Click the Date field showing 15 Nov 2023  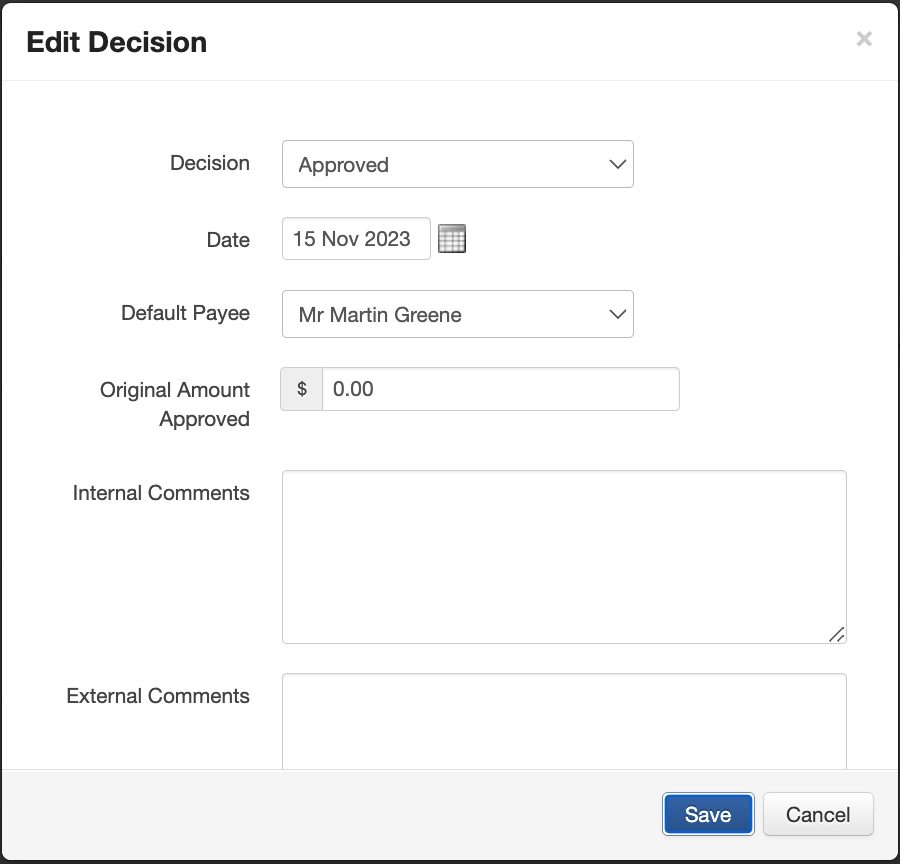[356, 239]
